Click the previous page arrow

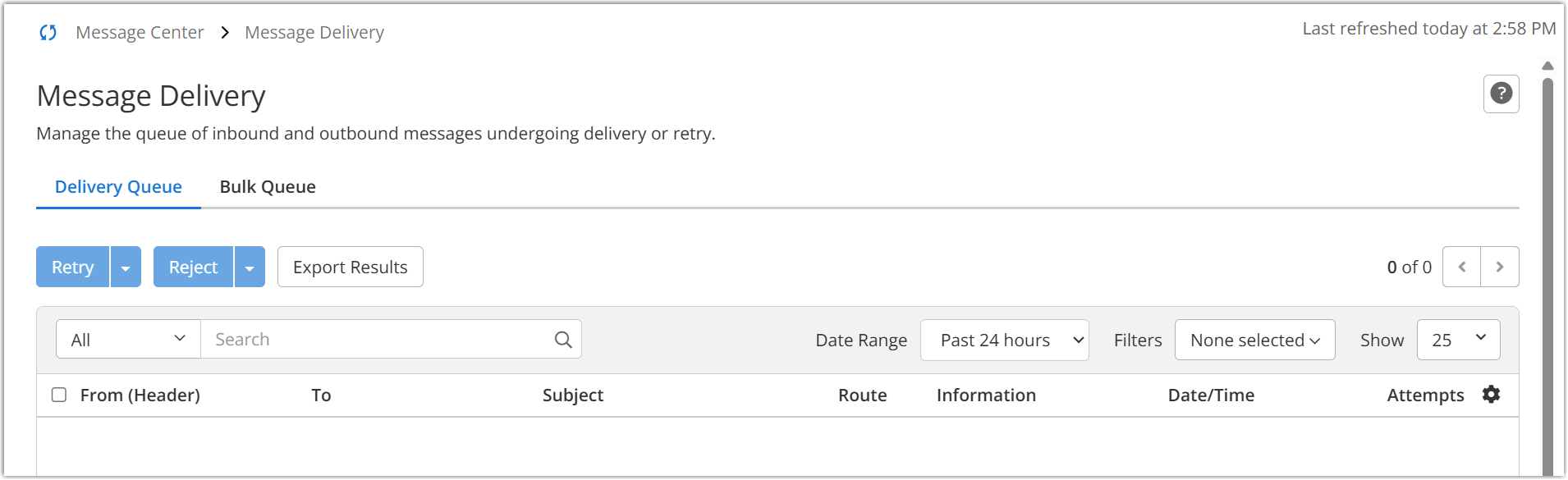point(1461,267)
